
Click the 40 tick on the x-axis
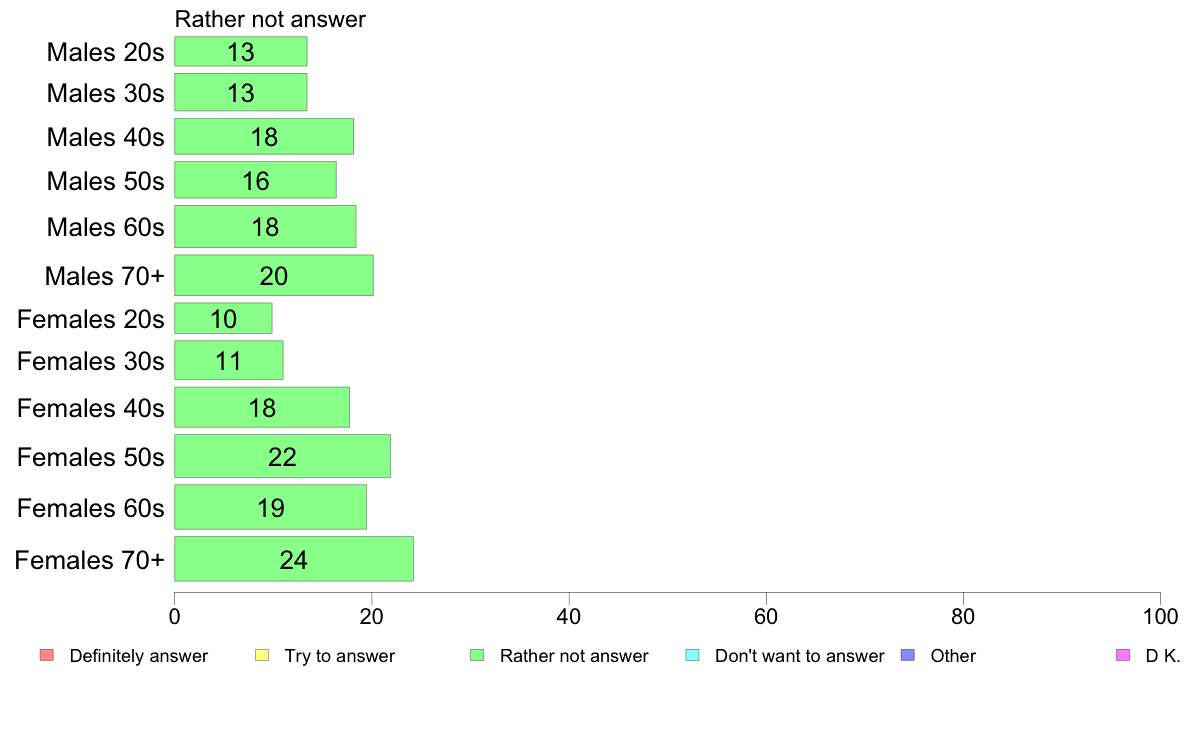(568, 616)
